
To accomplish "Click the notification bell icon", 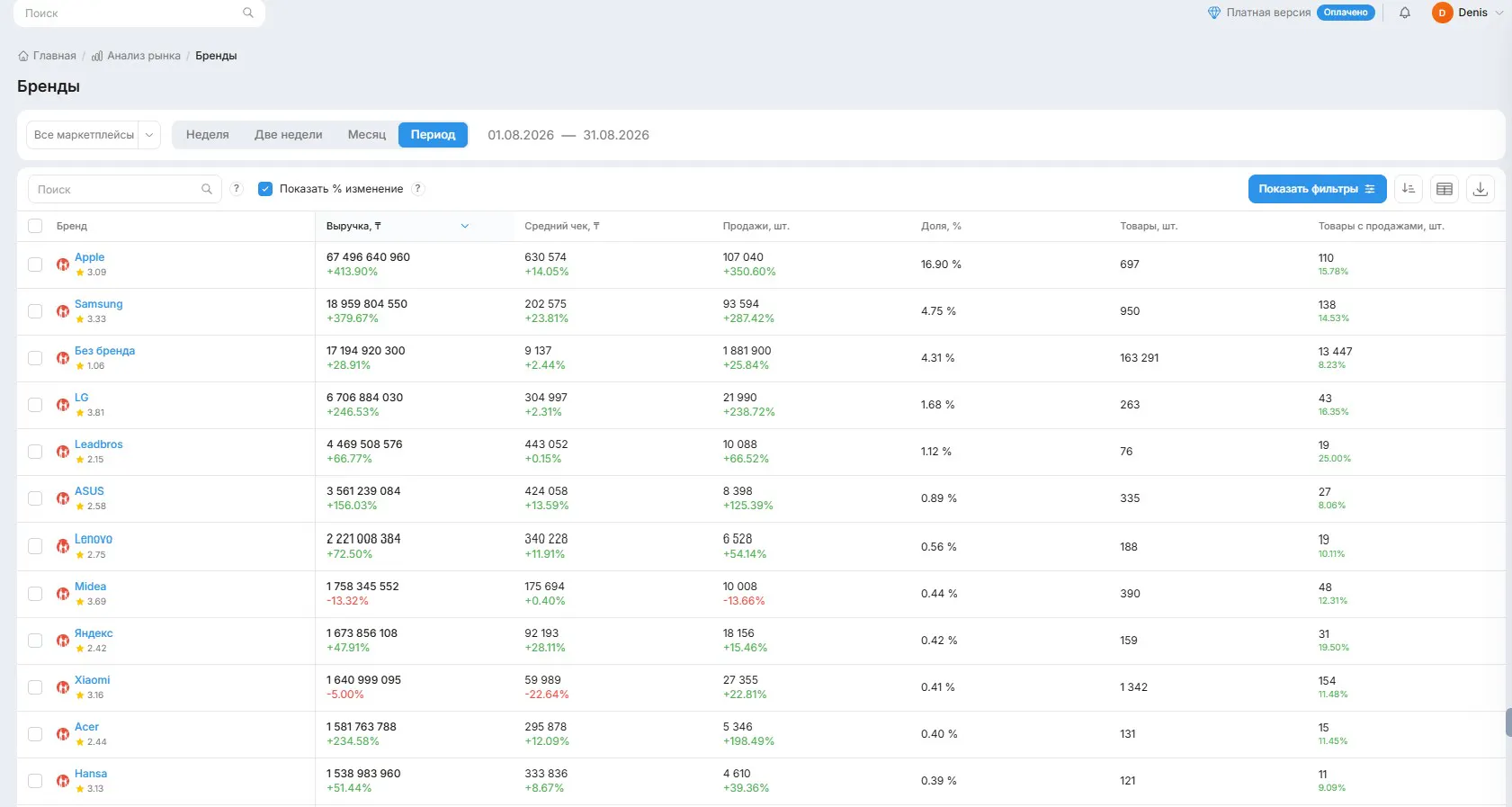I will coord(1405,13).
